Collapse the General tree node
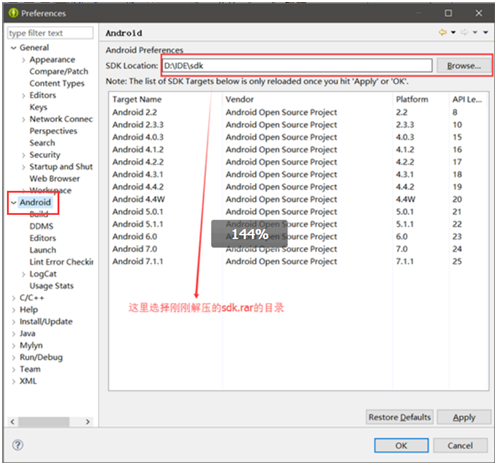Viewport: 497px width, 465px height. 14,48
